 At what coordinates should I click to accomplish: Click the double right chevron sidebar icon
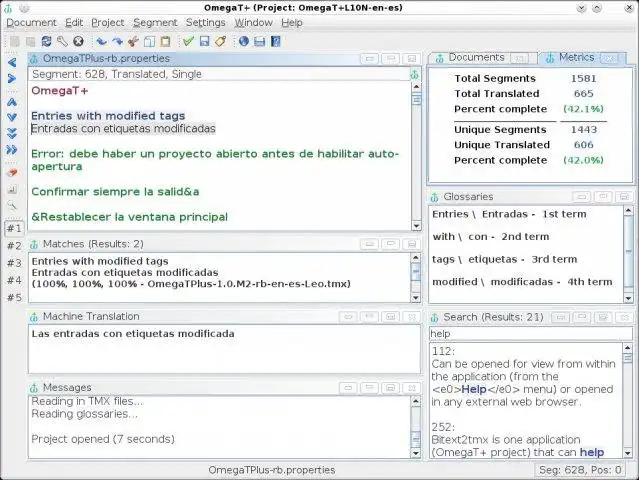12,150
